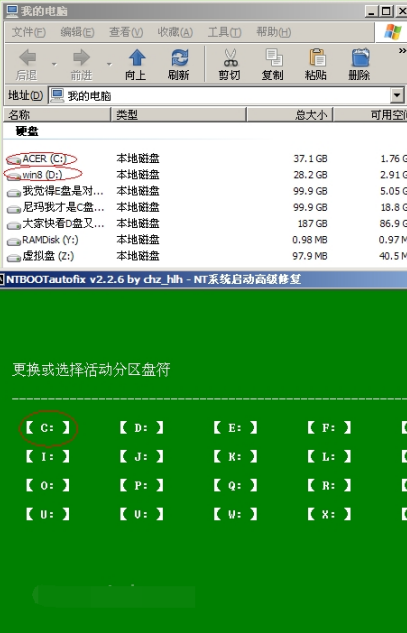Open the address bar dropdown arrow
The image size is (407, 633).
397,96
